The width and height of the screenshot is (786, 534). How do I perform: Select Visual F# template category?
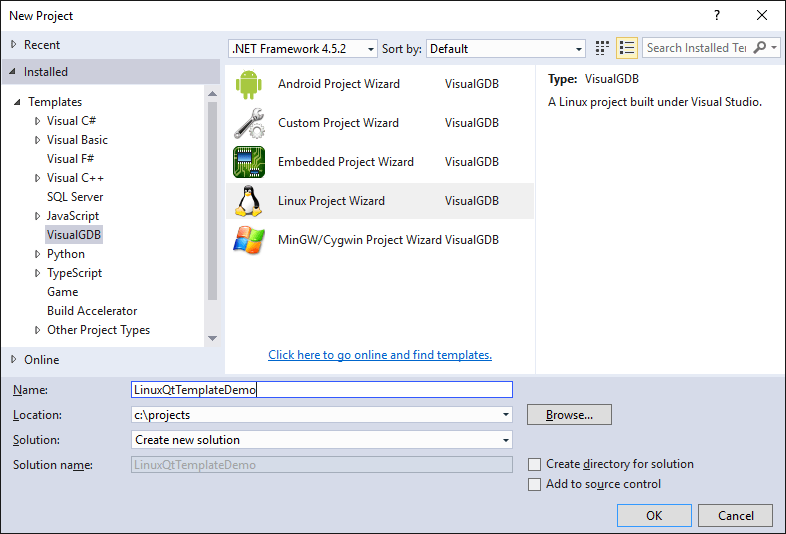point(70,159)
